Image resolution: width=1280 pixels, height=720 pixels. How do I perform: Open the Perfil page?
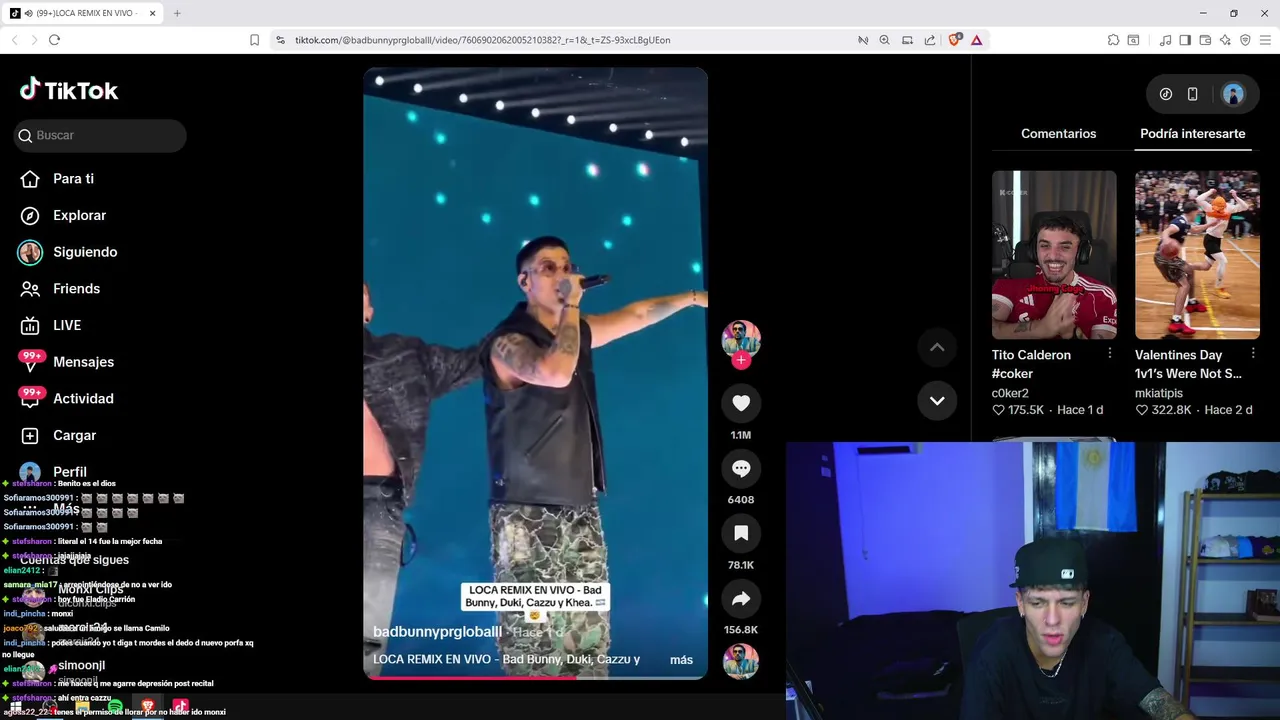point(54,472)
